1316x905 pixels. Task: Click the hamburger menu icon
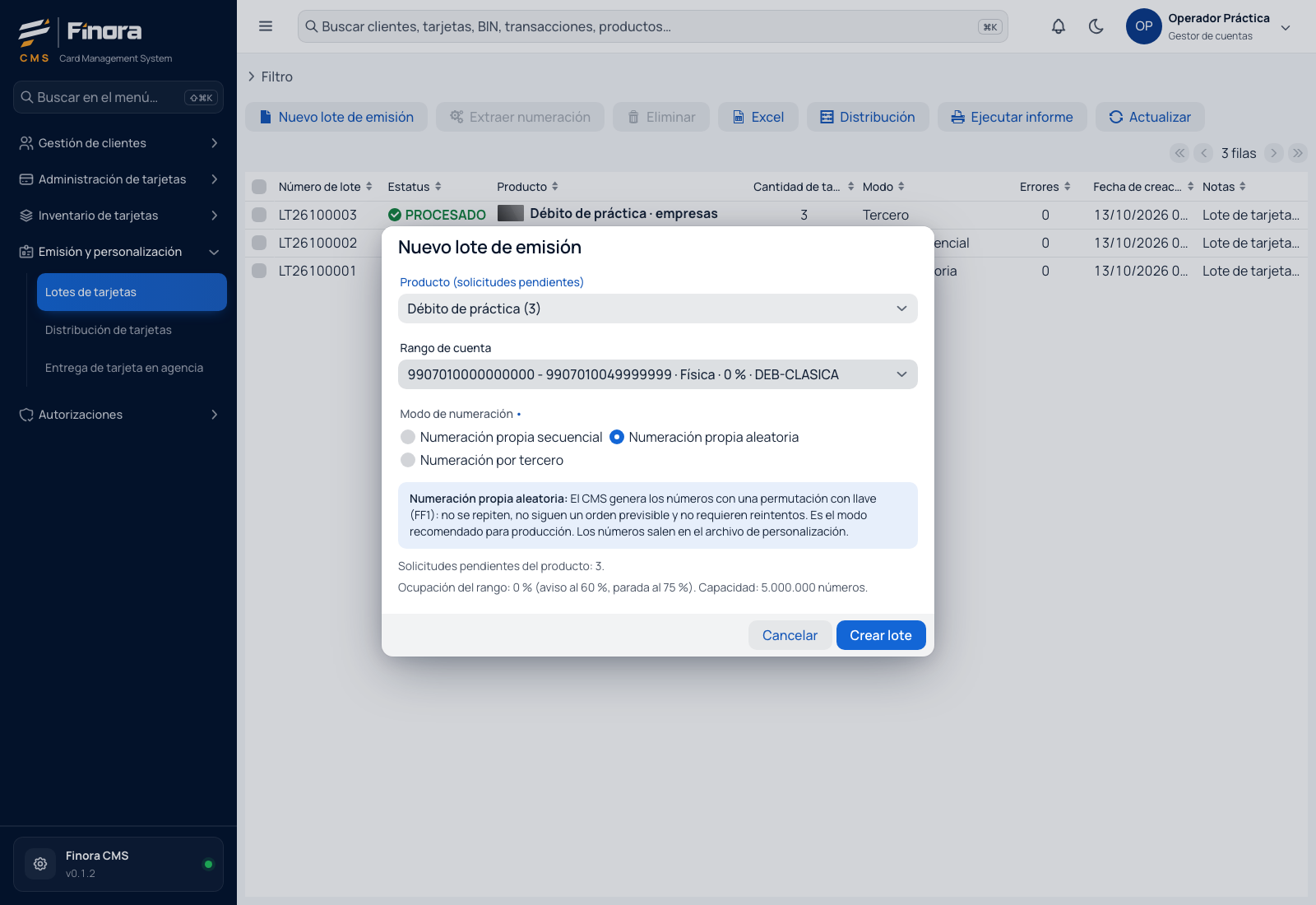click(x=266, y=26)
